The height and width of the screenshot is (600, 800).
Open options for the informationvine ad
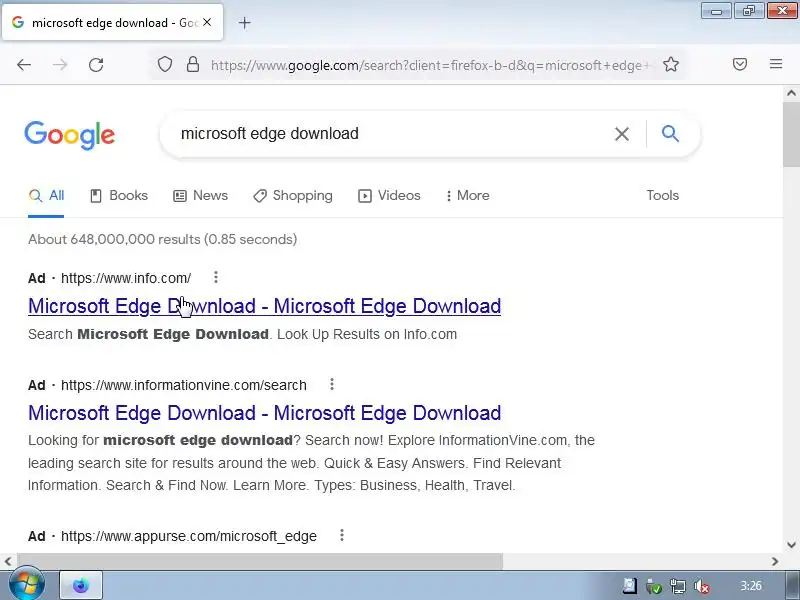[332, 385]
